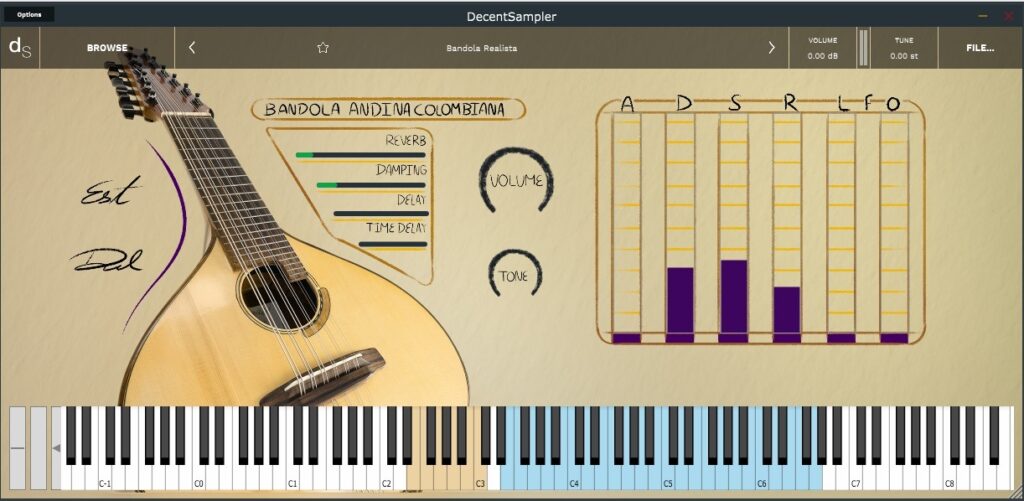Set the Sustain (S) envelope bar

733,227
